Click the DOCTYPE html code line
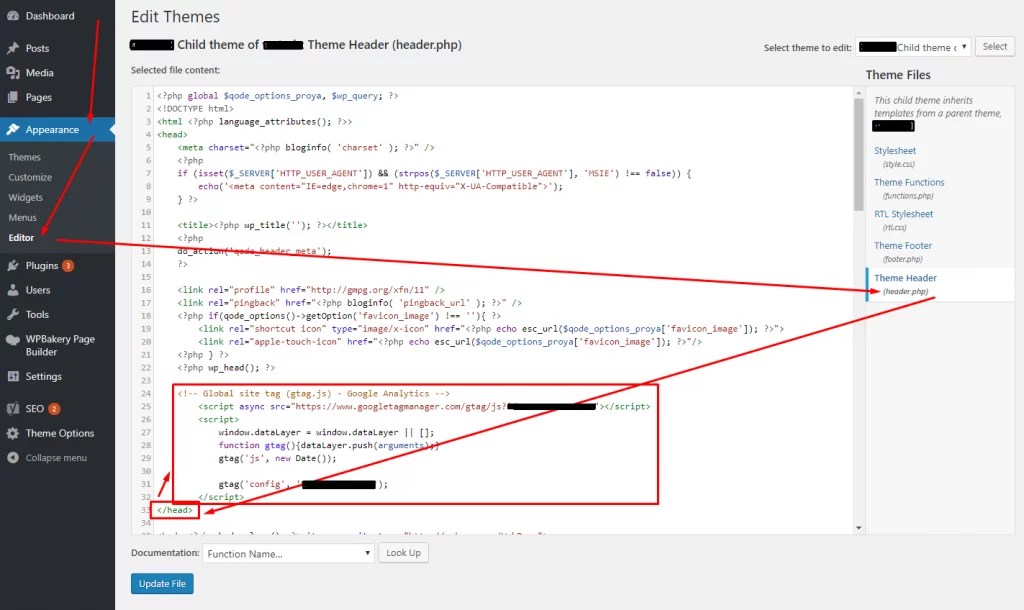 pos(195,108)
